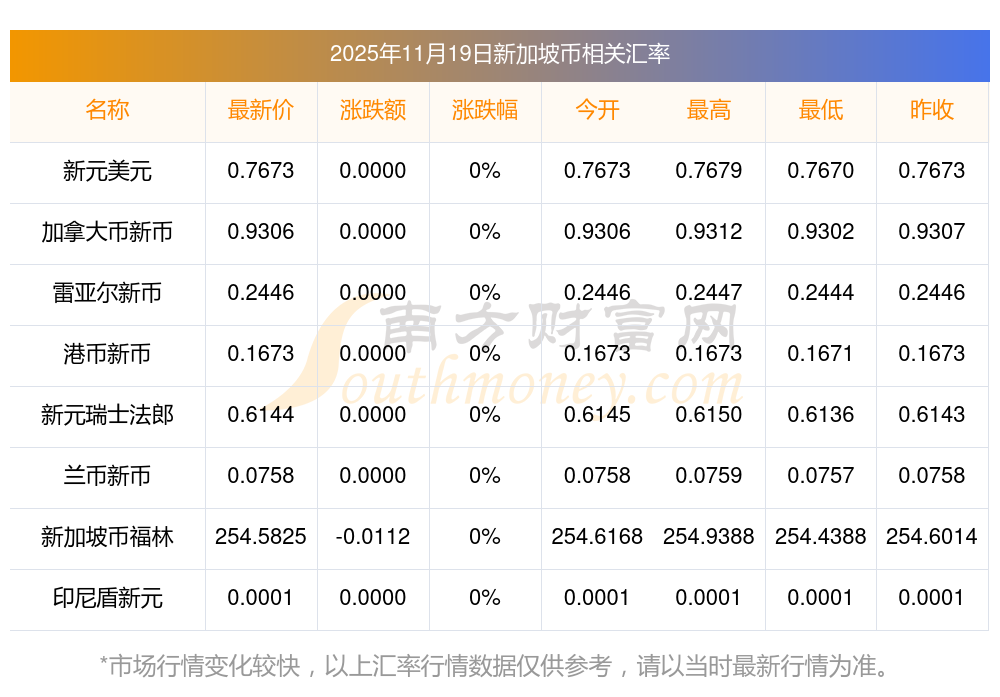This screenshot has height=697, width=1000.
Task: Select the 兰币新币 row name
Action: [x=107, y=476]
